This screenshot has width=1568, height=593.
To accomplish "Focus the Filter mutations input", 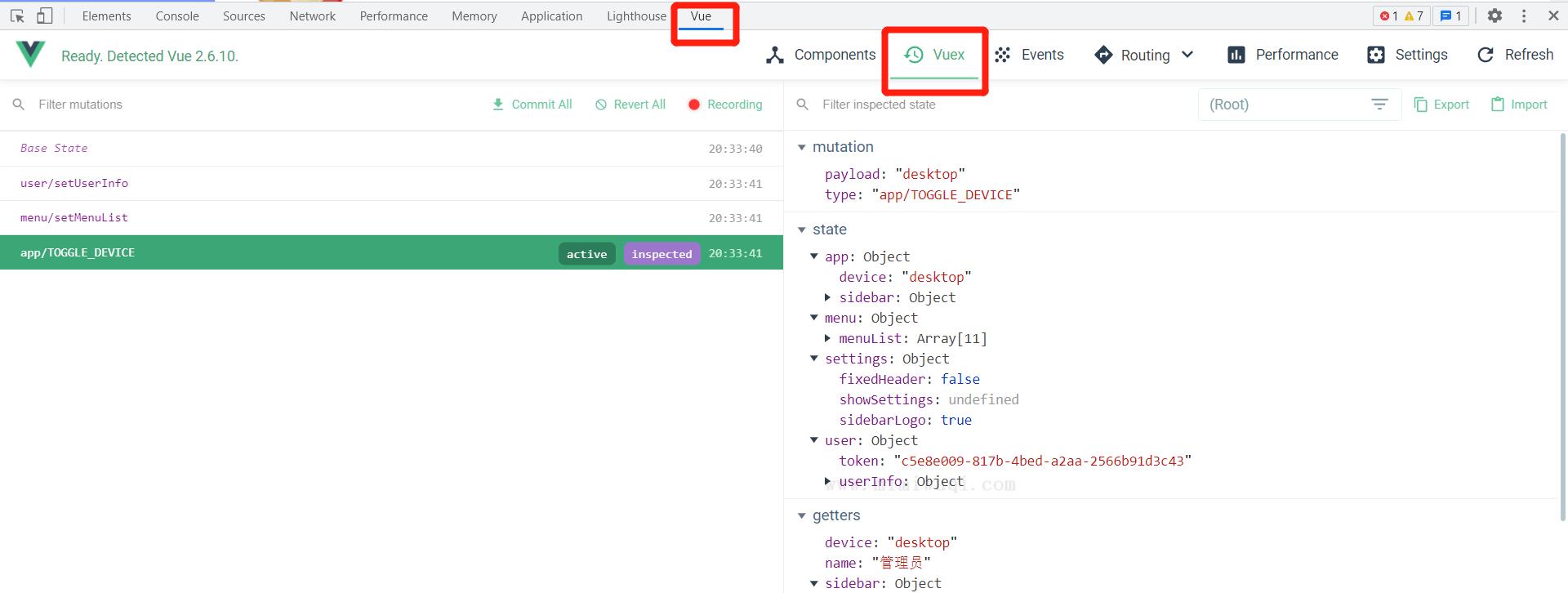I will click(x=245, y=105).
